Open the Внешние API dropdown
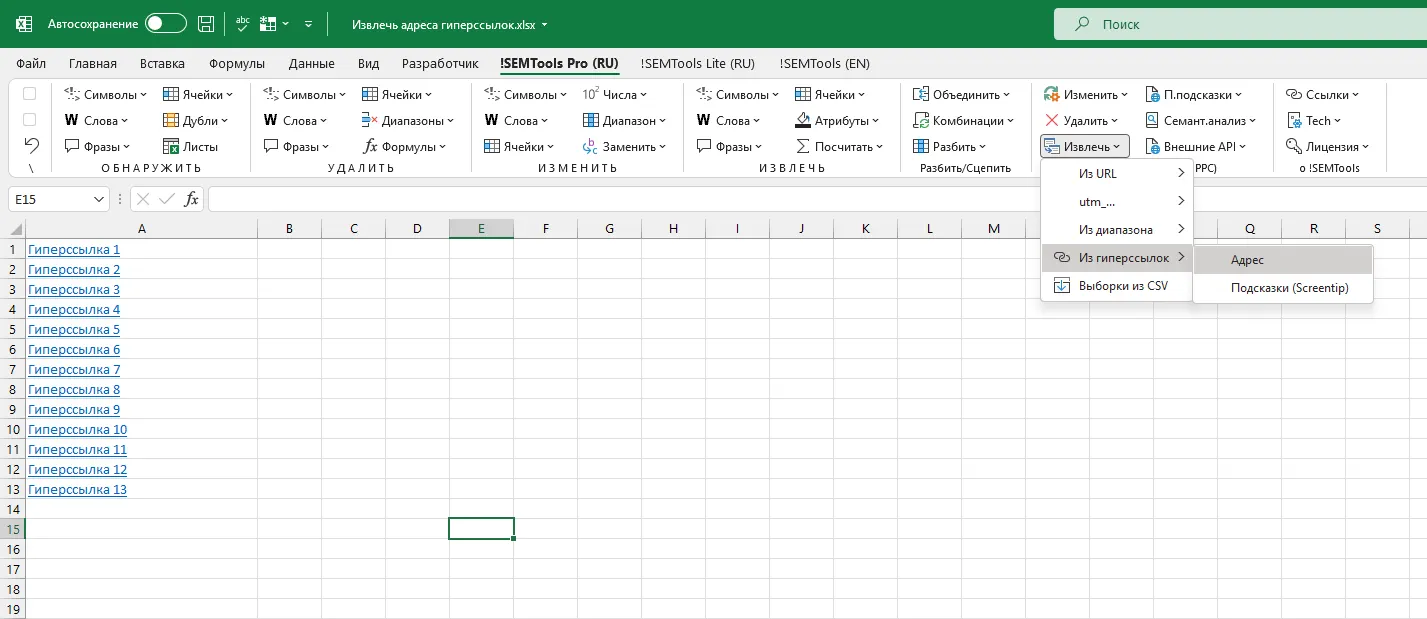Screen dimensions: 1427x619 click(x=1196, y=146)
